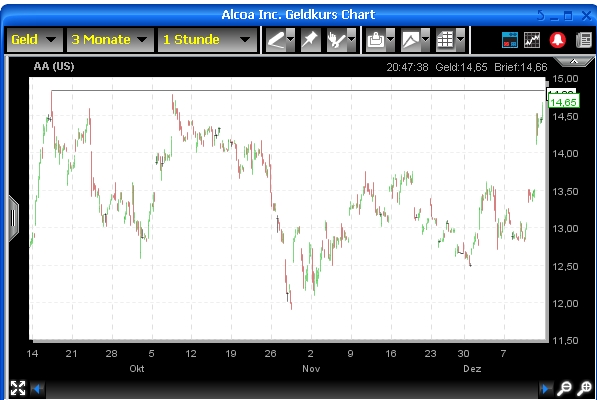Click the fullscreen expand arrows icon
The width and height of the screenshot is (597, 400).
[x=18, y=388]
